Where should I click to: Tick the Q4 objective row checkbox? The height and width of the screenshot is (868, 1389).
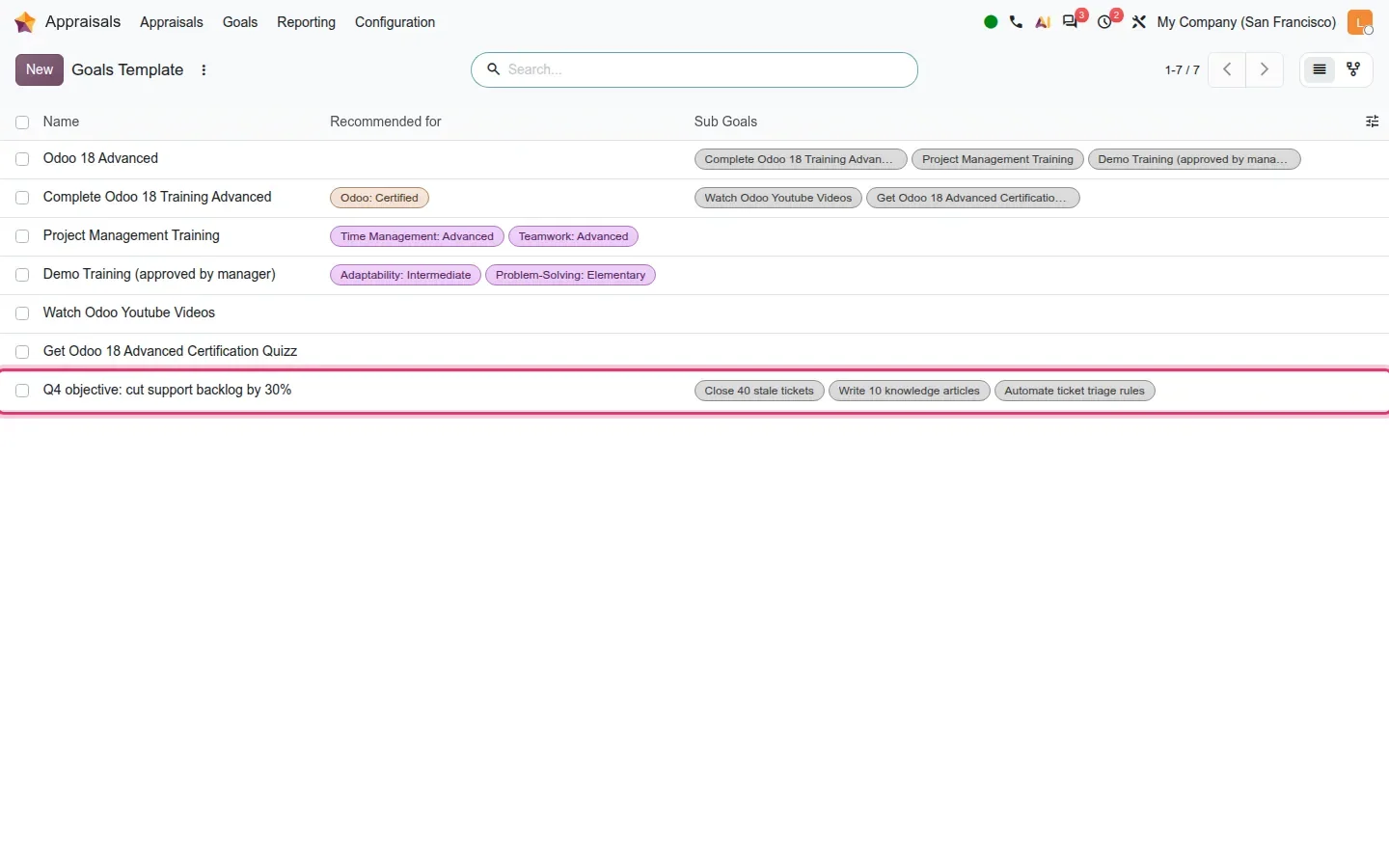22,391
